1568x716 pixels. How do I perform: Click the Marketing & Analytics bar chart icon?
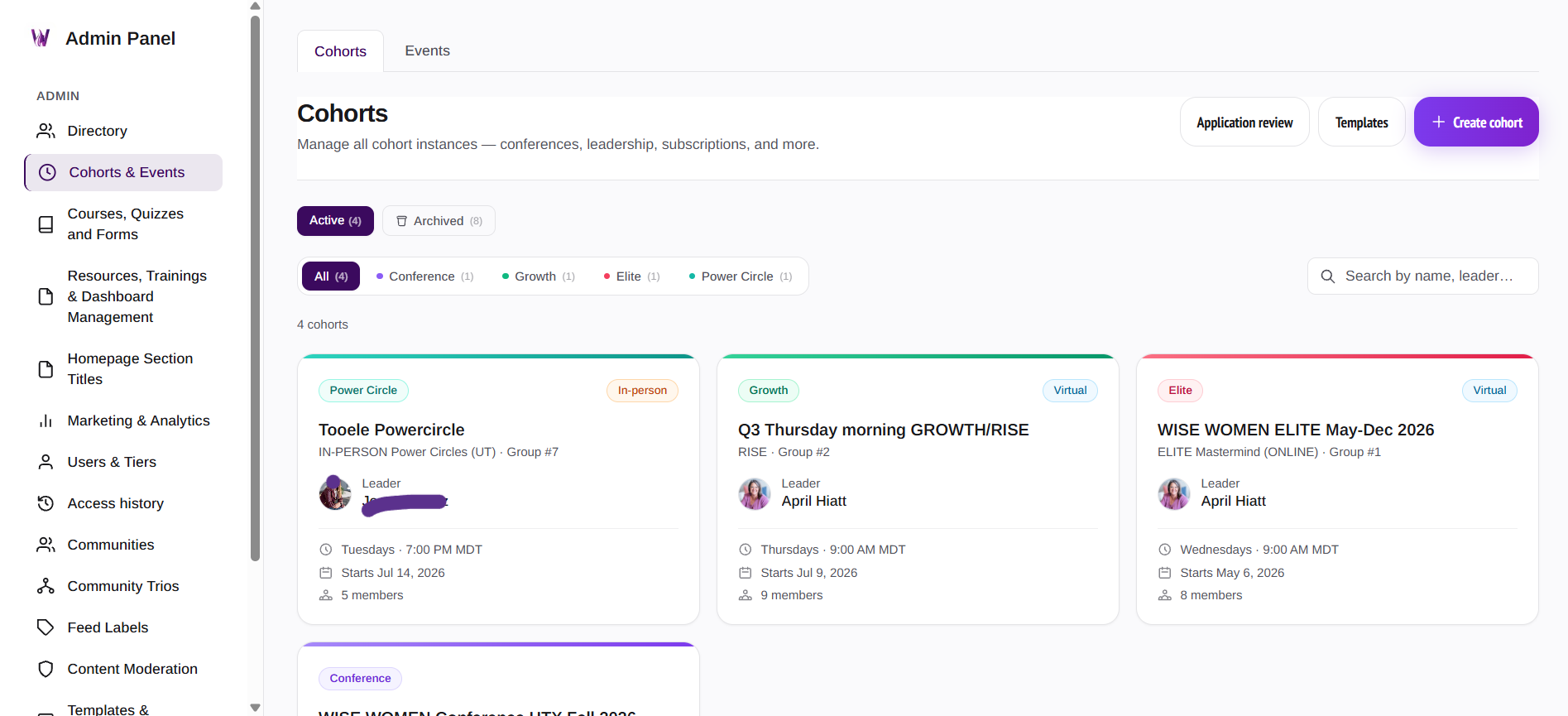point(46,420)
